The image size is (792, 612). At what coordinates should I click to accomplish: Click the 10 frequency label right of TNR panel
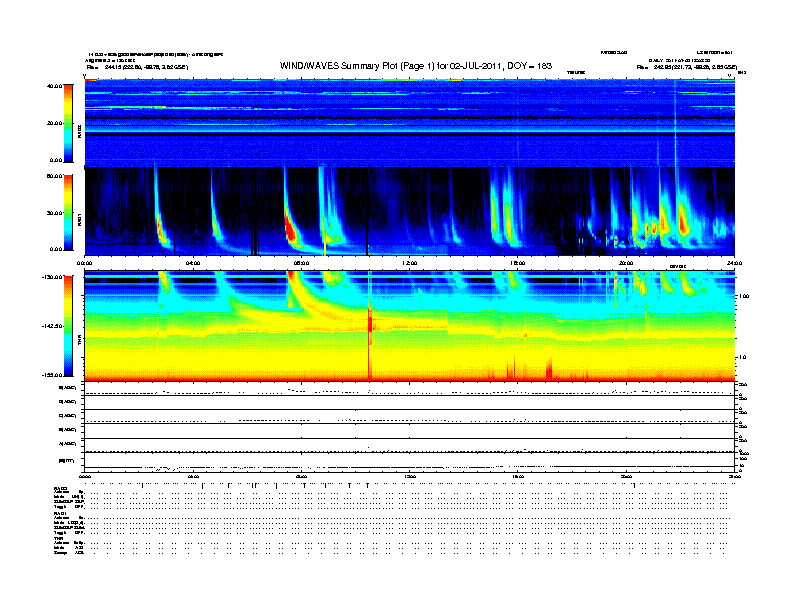click(742, 358)
